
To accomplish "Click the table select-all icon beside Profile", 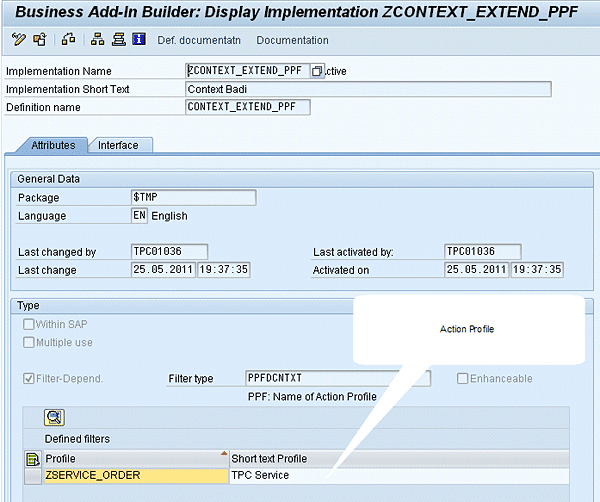I will pyautogui.click(x=33, y=458).
